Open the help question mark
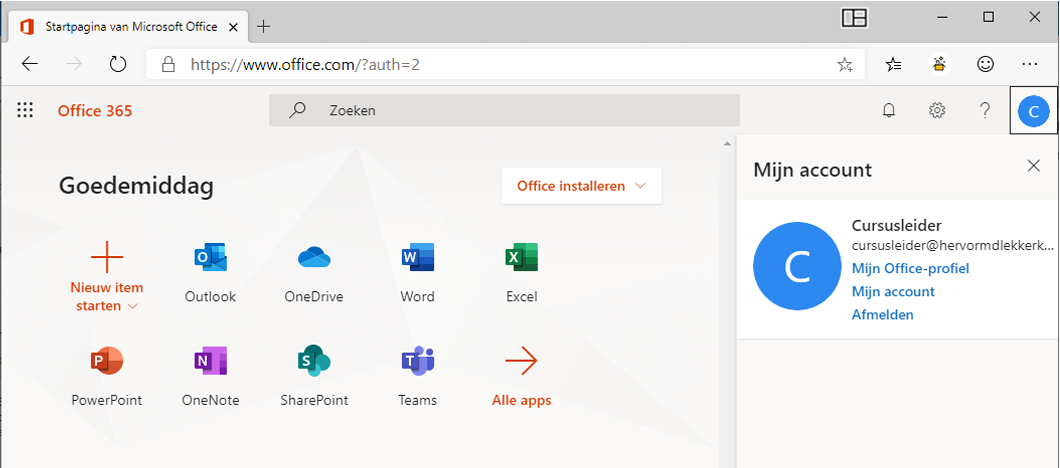The width and height of the screenshot is (1060, 468). [x=985, y=110]
